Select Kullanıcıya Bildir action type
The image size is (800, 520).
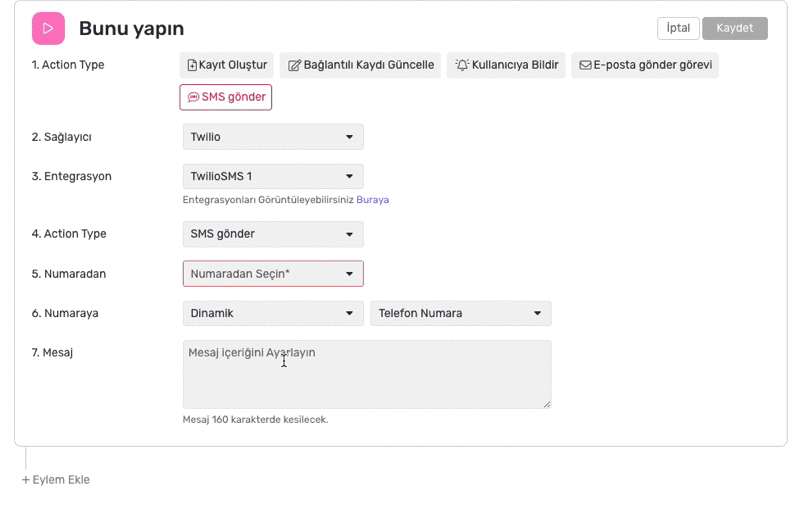pyautogui.click(x=506, y=65)
